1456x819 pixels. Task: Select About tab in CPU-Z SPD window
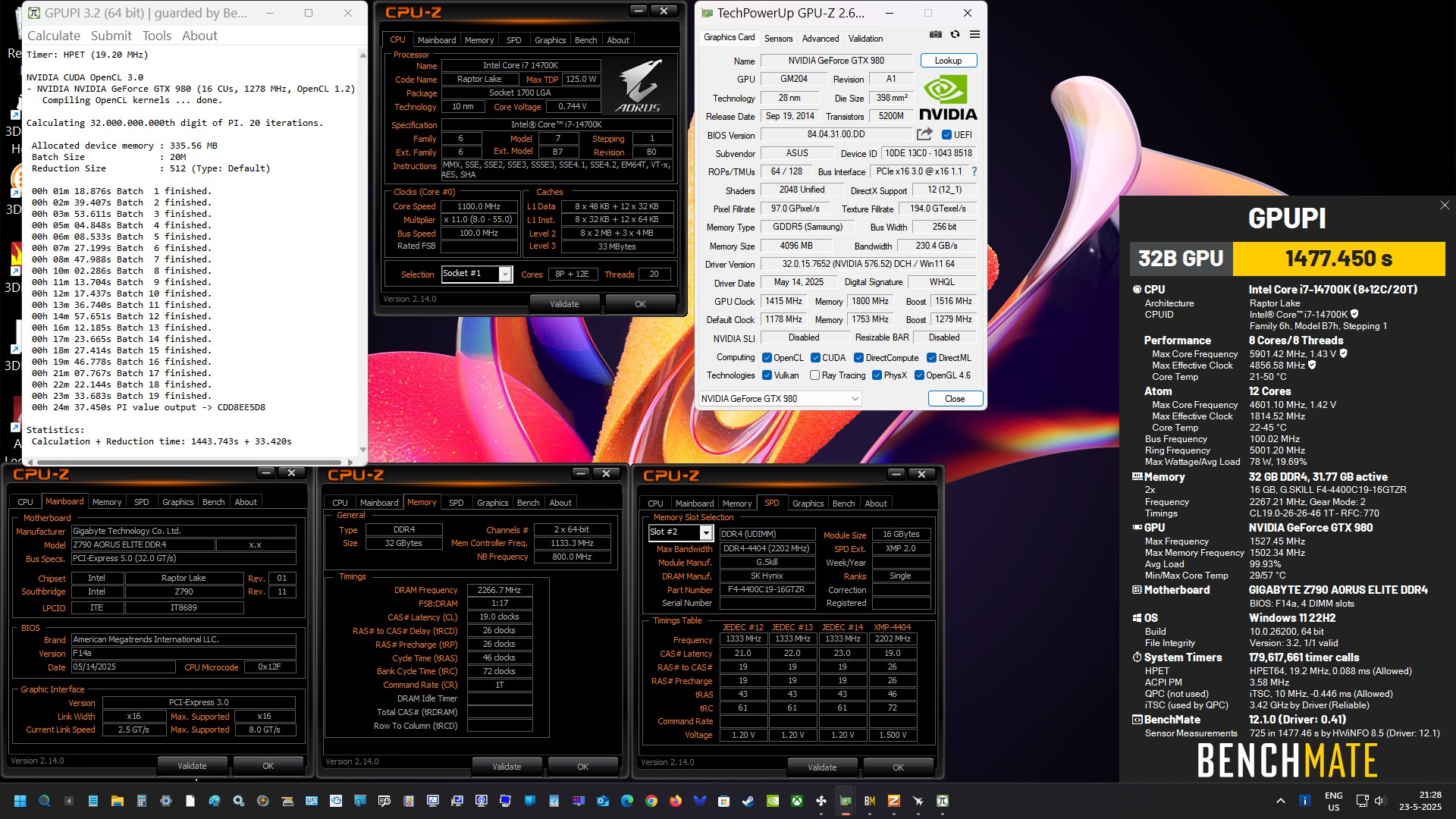pyautogui.click(x=876, y=504)
